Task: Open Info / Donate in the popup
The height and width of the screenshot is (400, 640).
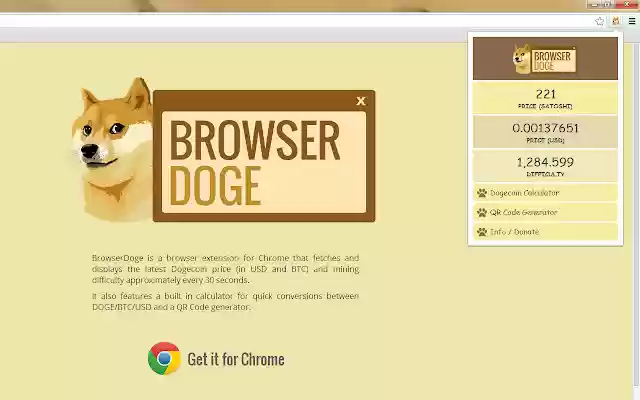Action: 545,232
